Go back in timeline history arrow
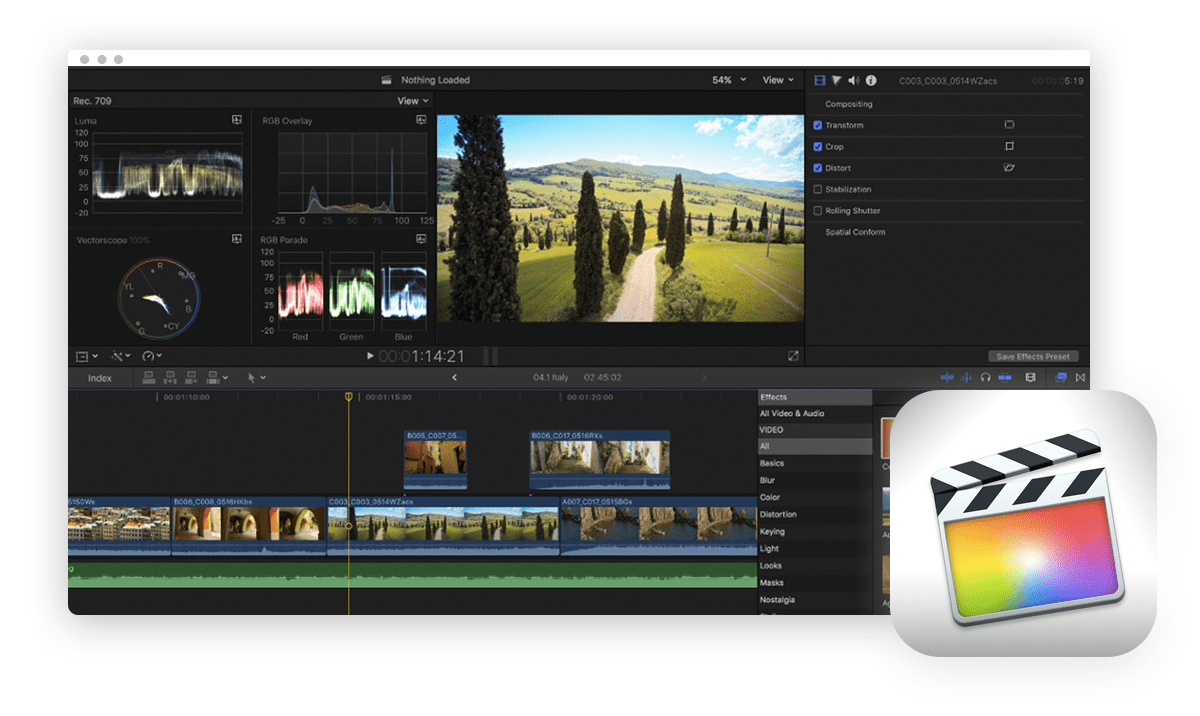This screenshot has height=716, width=1200. pos(455,377)
